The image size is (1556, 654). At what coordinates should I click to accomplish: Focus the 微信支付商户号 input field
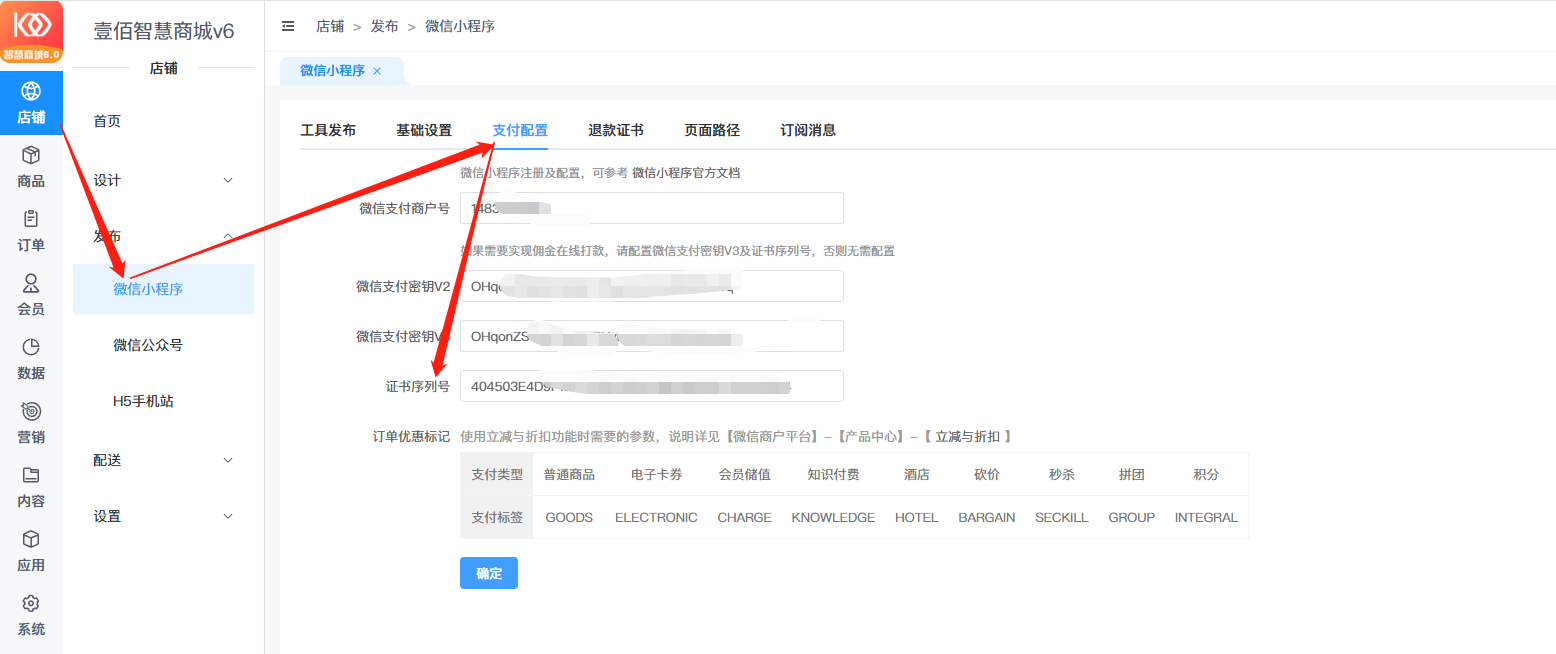click(652, 208)
